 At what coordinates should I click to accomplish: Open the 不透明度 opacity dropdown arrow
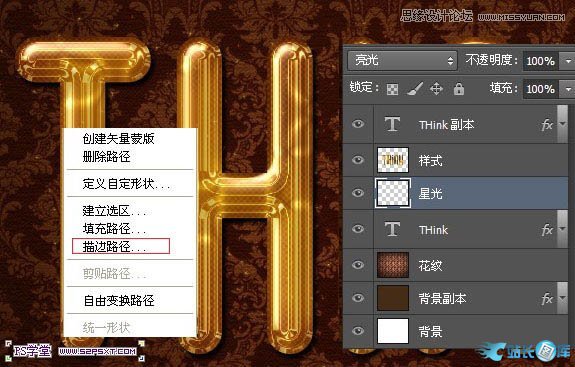point(568,61)
